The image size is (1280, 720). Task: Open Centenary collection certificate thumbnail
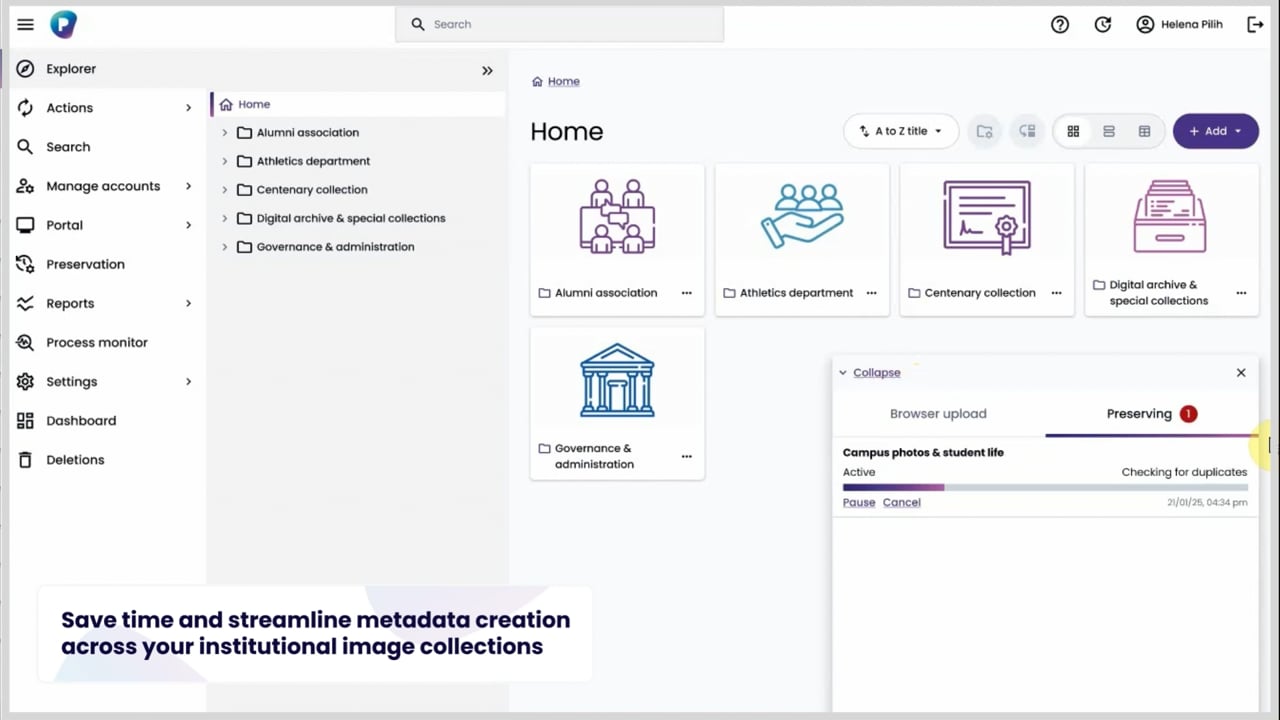pyautogui.click(x=987, y=216)
